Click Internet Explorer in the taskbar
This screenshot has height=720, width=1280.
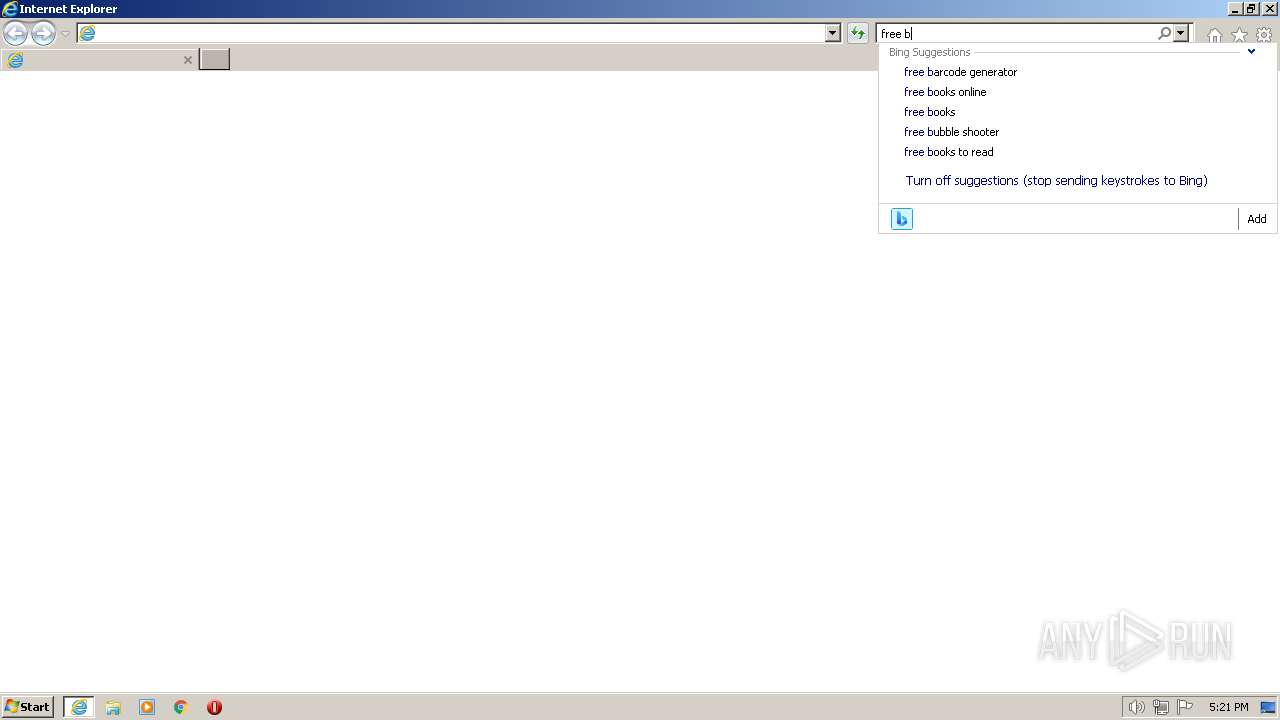point(79,707)
